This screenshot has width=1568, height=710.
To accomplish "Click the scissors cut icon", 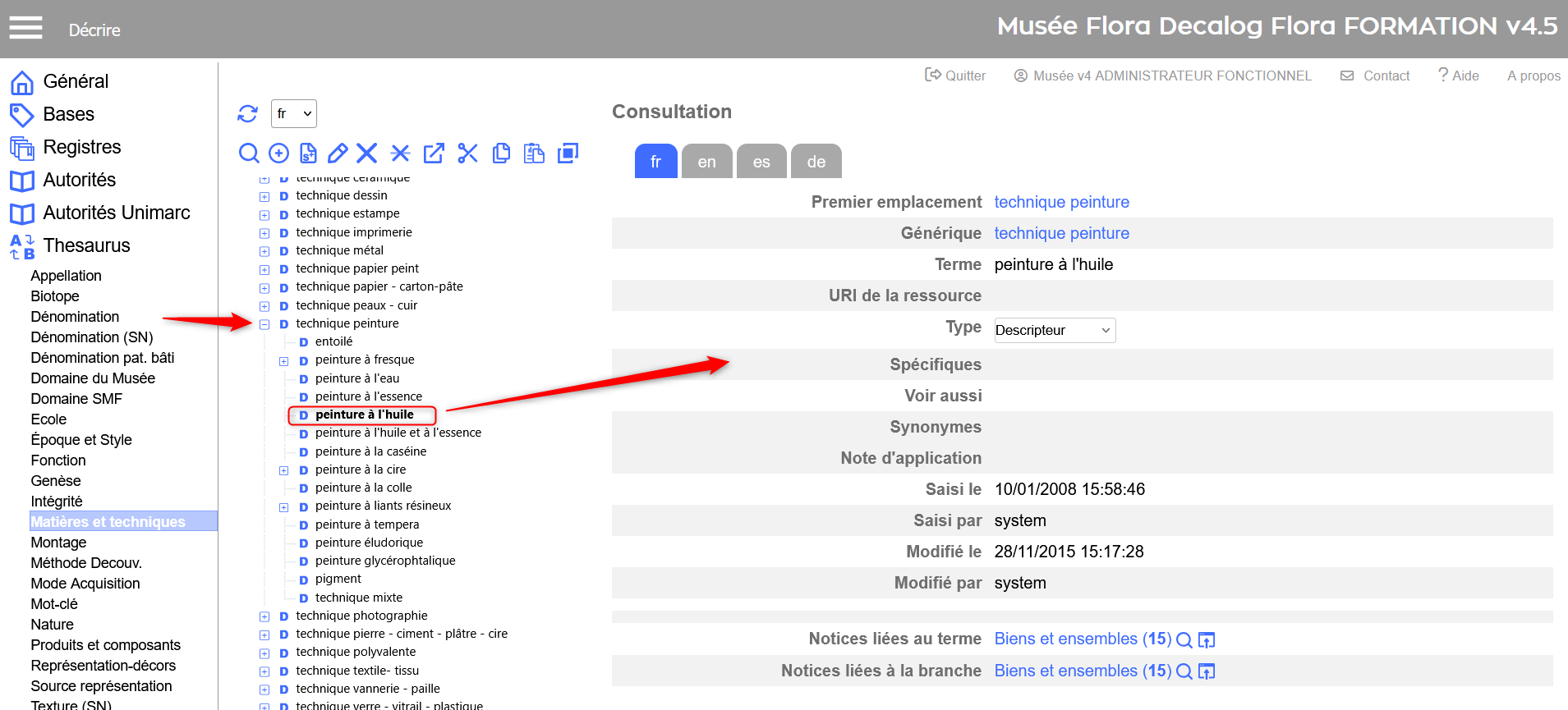I will [467, 153].
